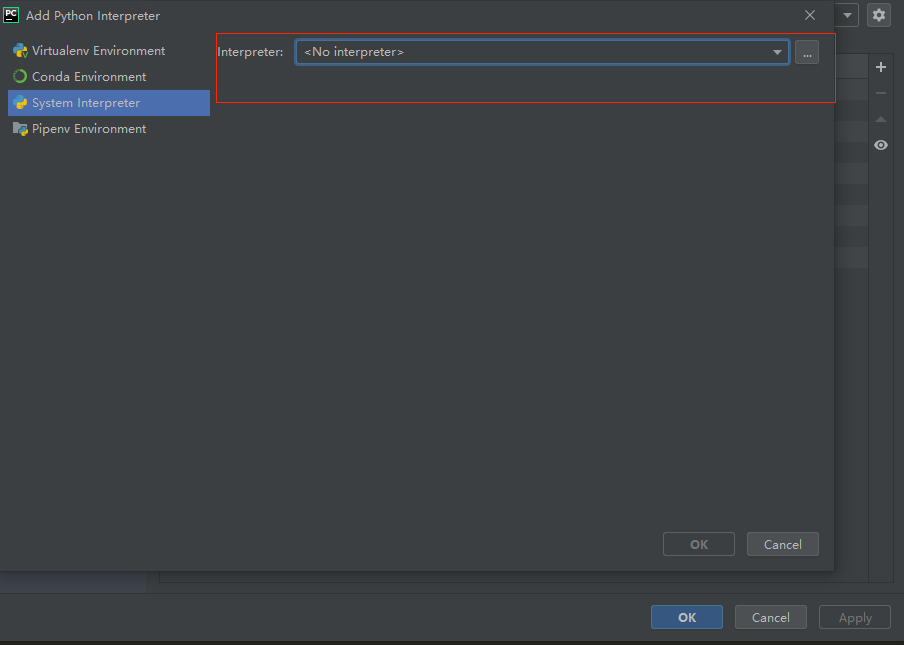This screenshot has width=904, height=645.
Task: Click the System Interpreter Python icon
Action: pos(20,103)
